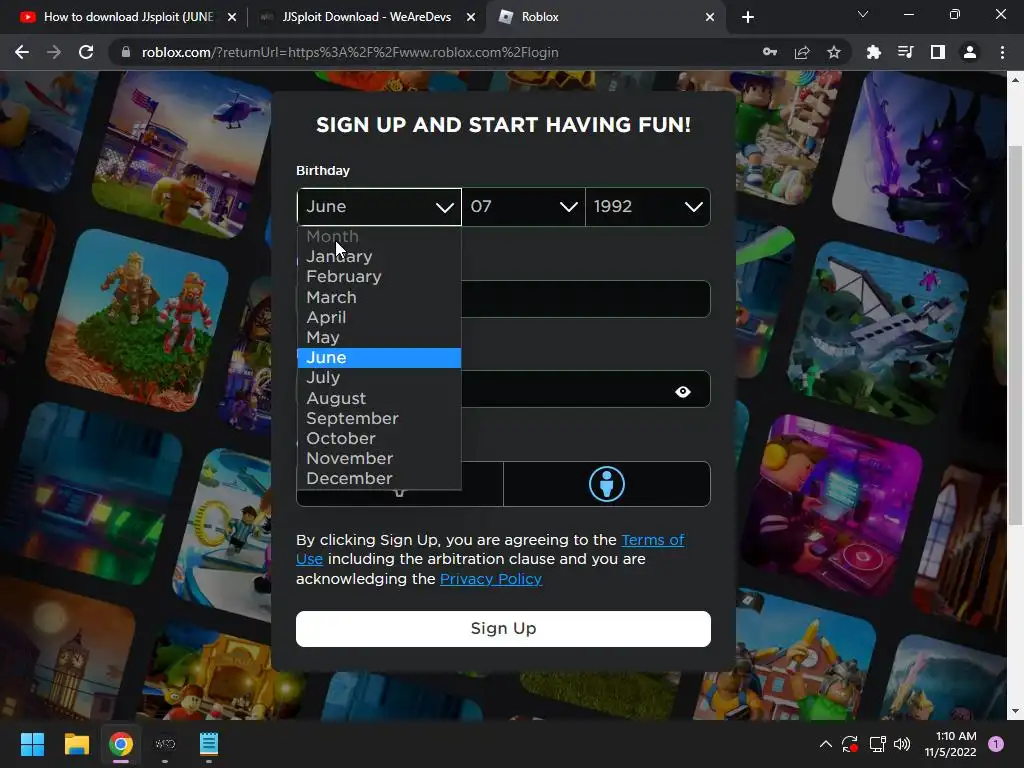Image resolution: width=1024 pixels, height=768 pixels.
Task: Close the YouTube JJsploit tab
Action: point(232,17)
